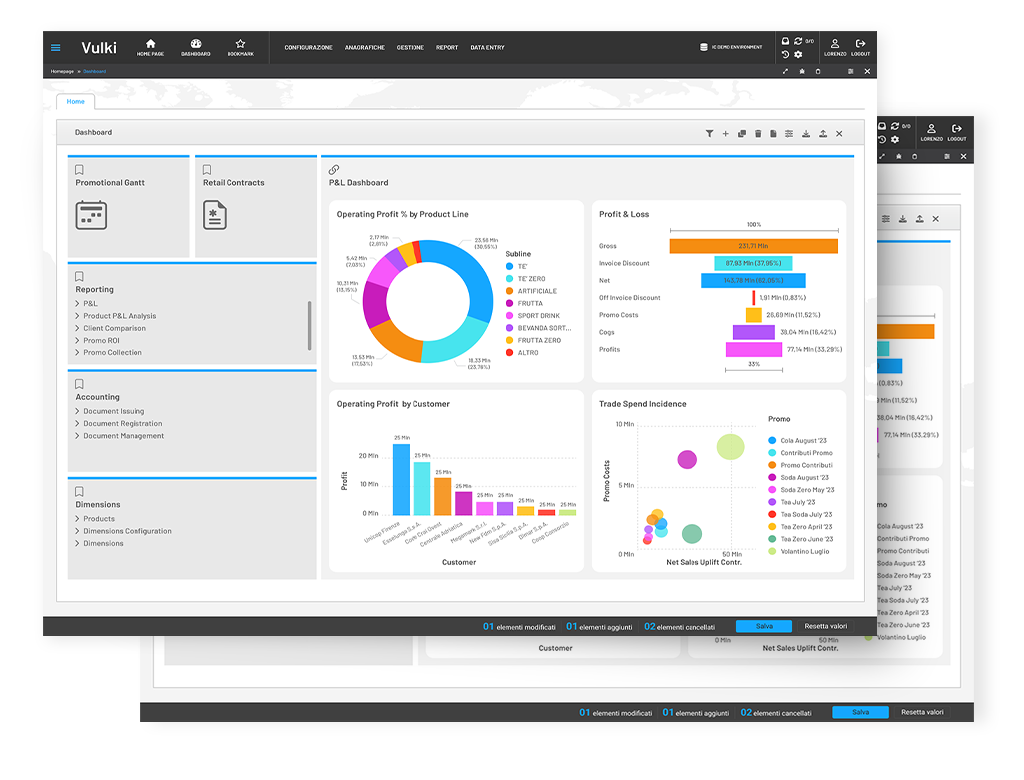Go to Home Page via house icon
The width and height of the screenshot is (1024, 780).
tap(150, 44)
